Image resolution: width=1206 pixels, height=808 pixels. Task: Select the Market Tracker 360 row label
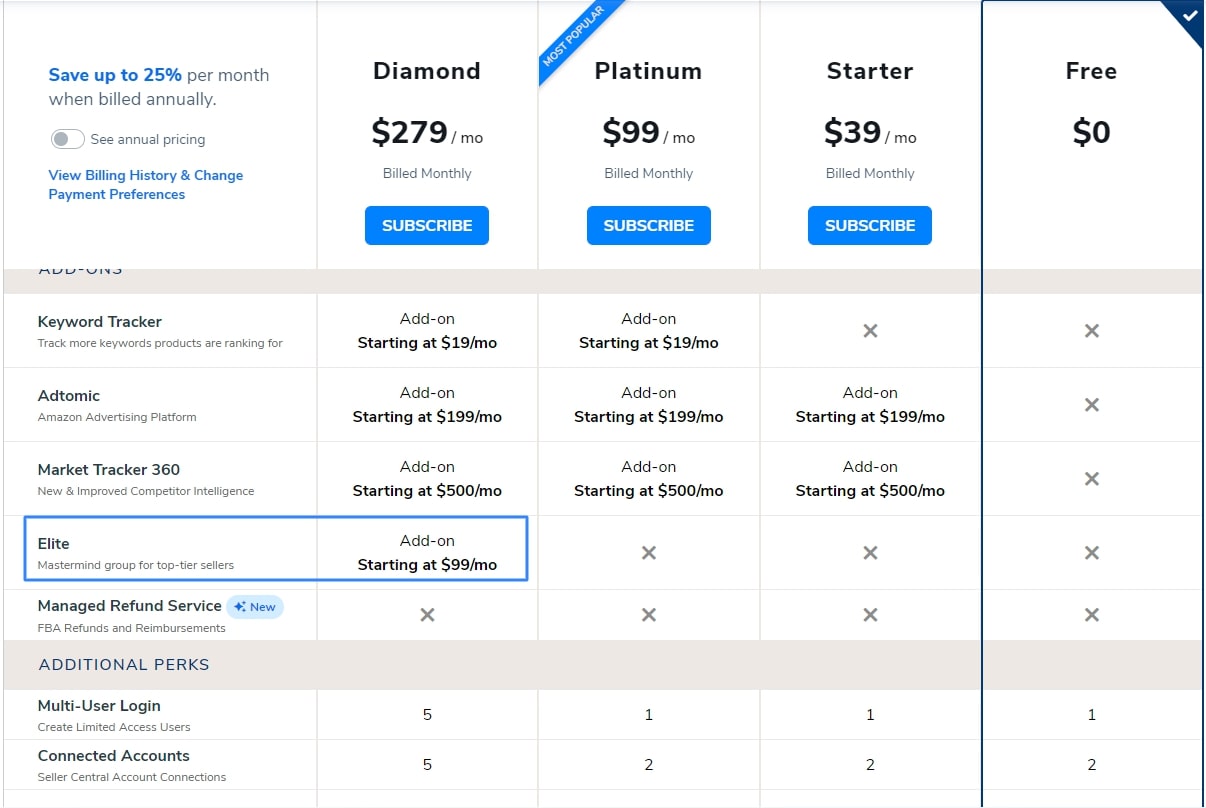click(x=109, y=470)
